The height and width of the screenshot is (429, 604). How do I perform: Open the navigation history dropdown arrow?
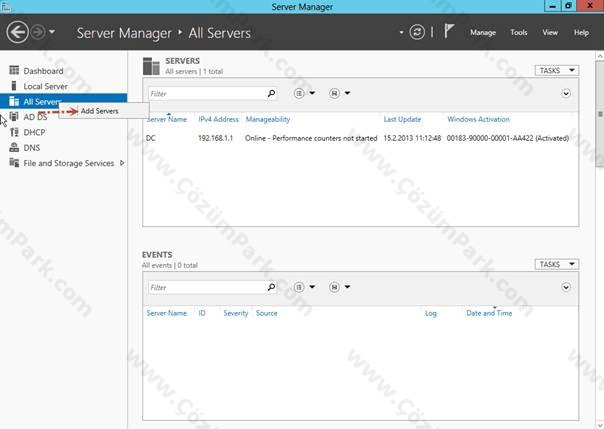pyautogui.click(x=52, y=32)
